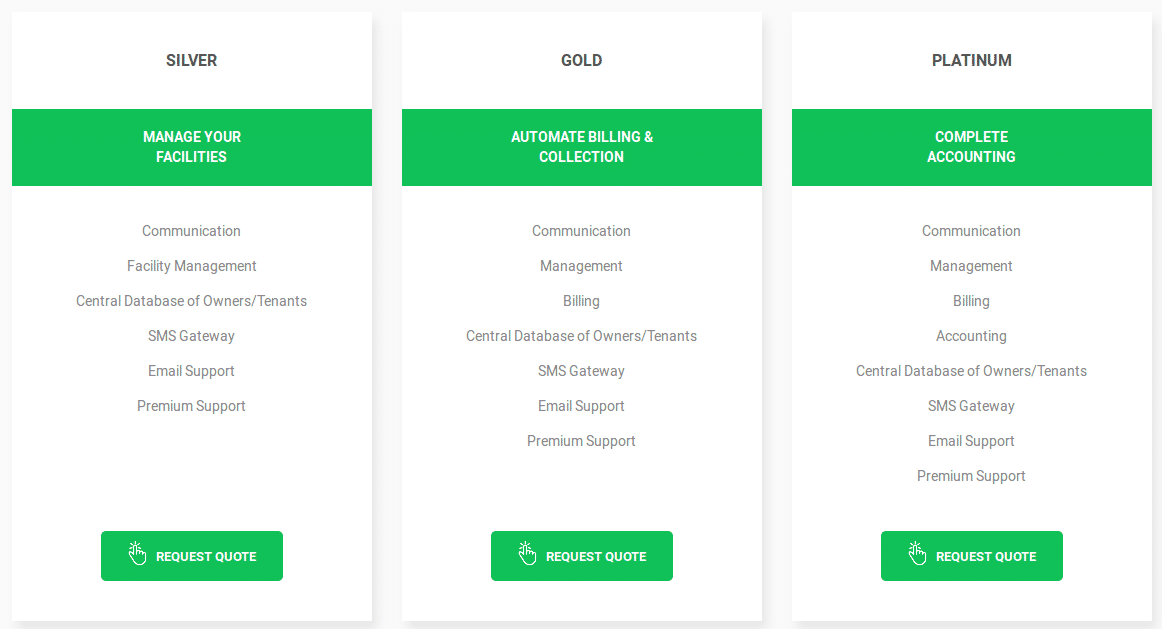The width and height of the screenshot is (1162, 629).
Task: Click Premium Support under the Gold plan
Action: pyautogui.click(x=581, y=441)
